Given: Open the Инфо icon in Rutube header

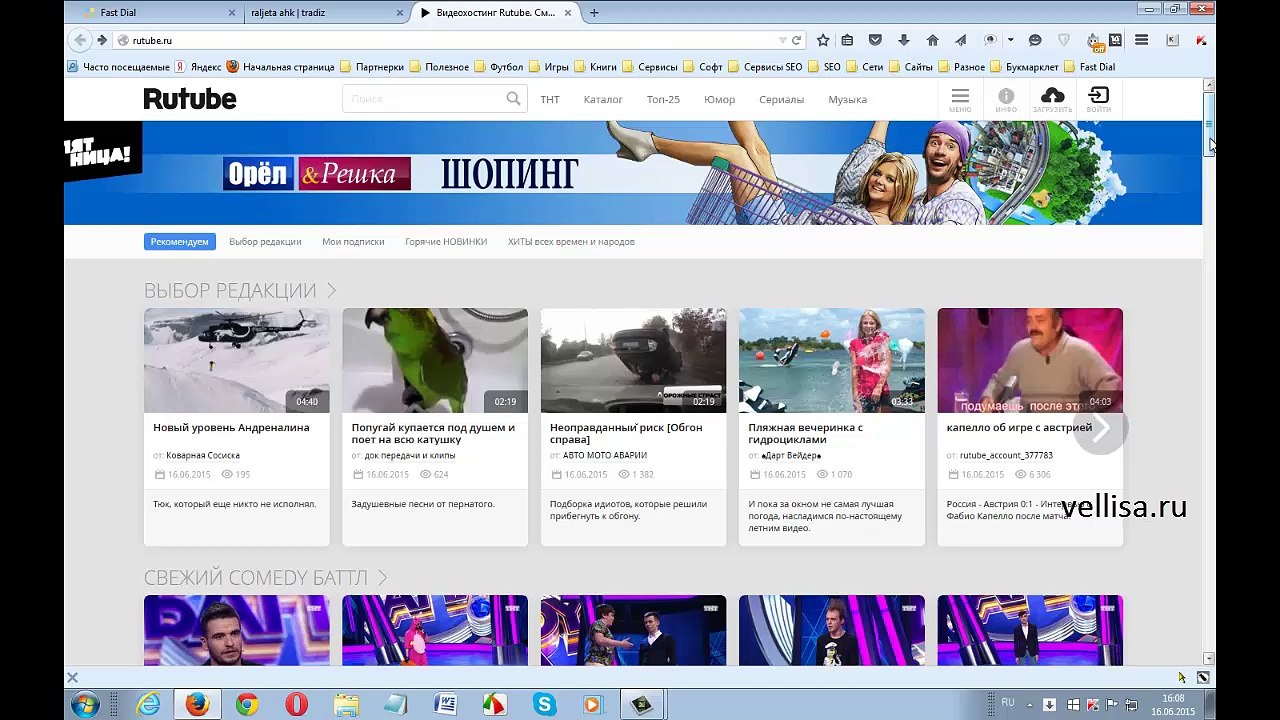Looking at the screenshot, I should coord(1006,97).
